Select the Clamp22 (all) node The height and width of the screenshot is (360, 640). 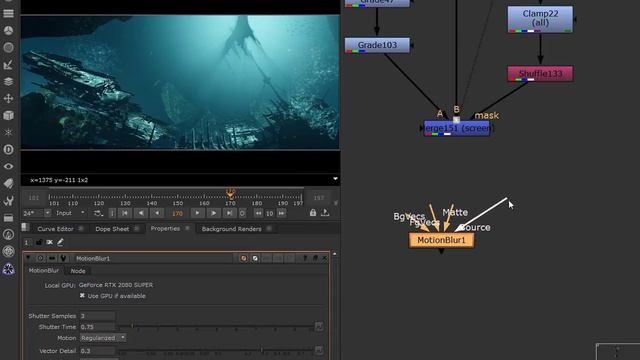point(540,19)
